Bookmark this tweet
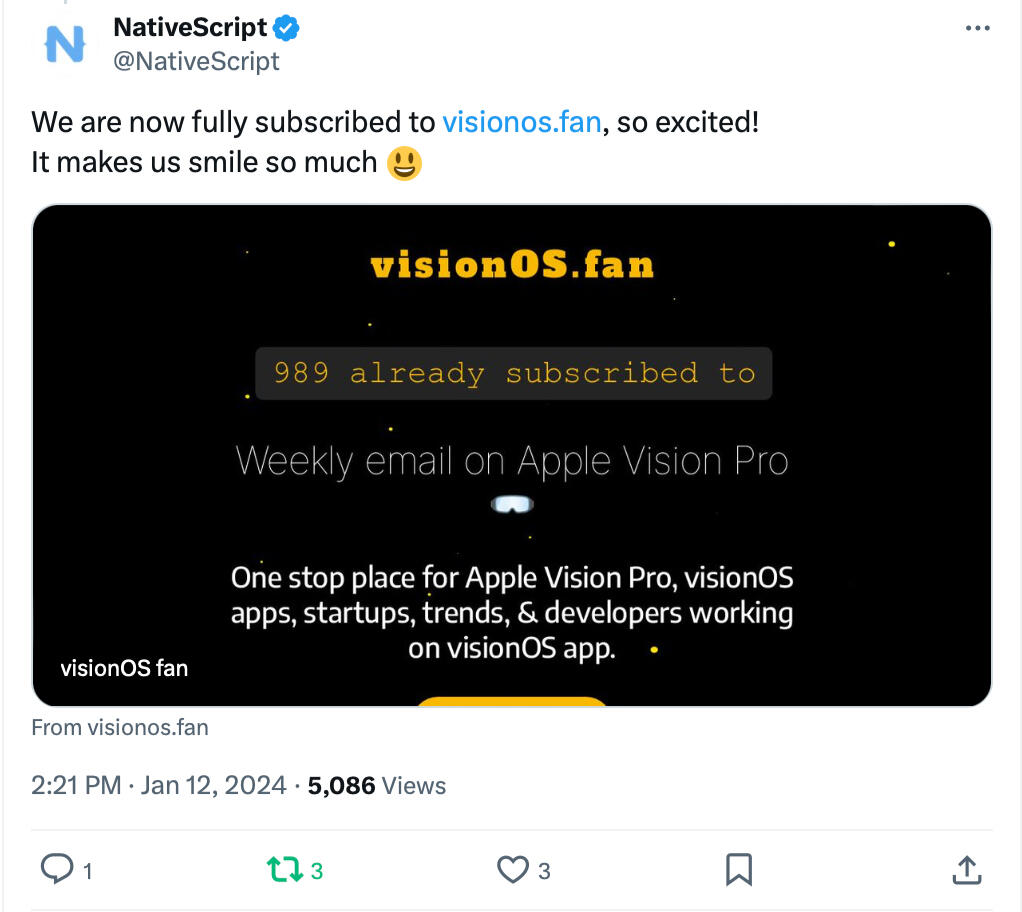Image resolution: width=1022 pixels, height=912 pixels. pyautogui.click(x=739, y=869)
